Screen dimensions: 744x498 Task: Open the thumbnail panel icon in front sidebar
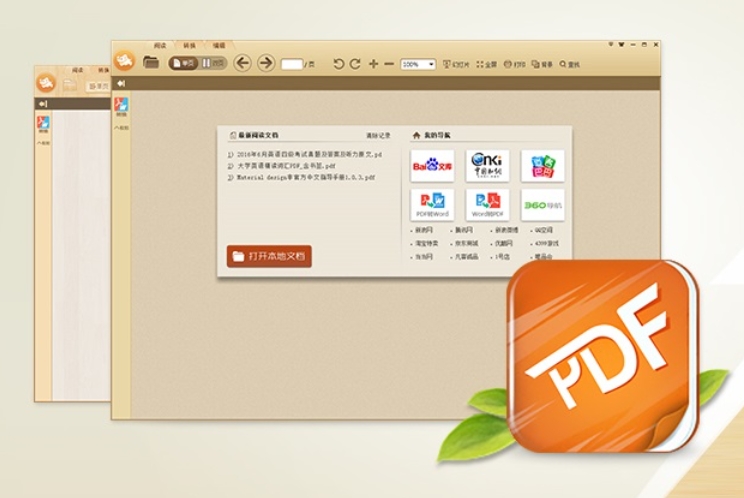point(121,107)
